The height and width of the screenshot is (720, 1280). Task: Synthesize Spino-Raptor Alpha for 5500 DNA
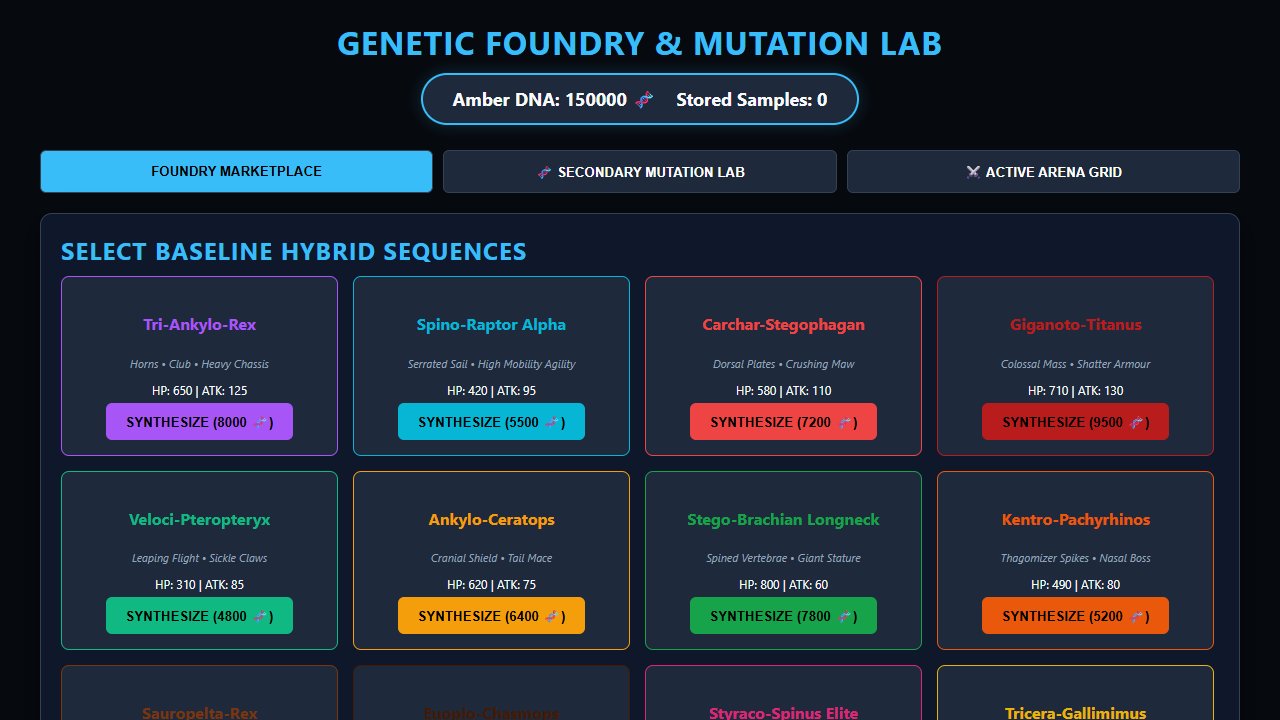tap(491, 422)
